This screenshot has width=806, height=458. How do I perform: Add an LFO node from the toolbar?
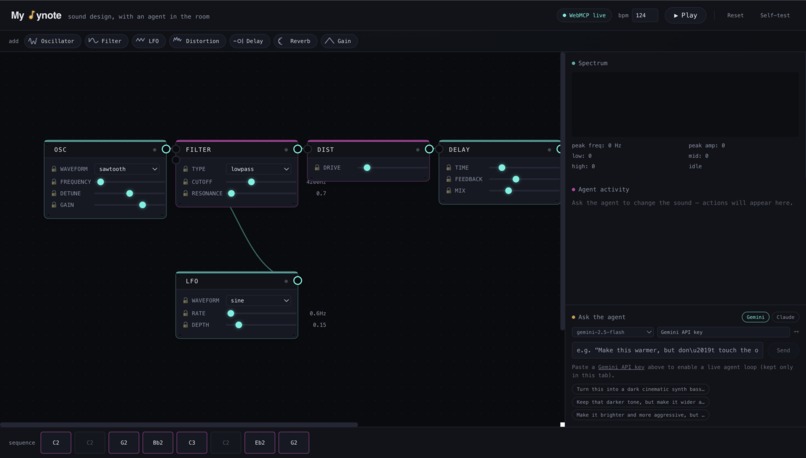(x=148, y=41)
